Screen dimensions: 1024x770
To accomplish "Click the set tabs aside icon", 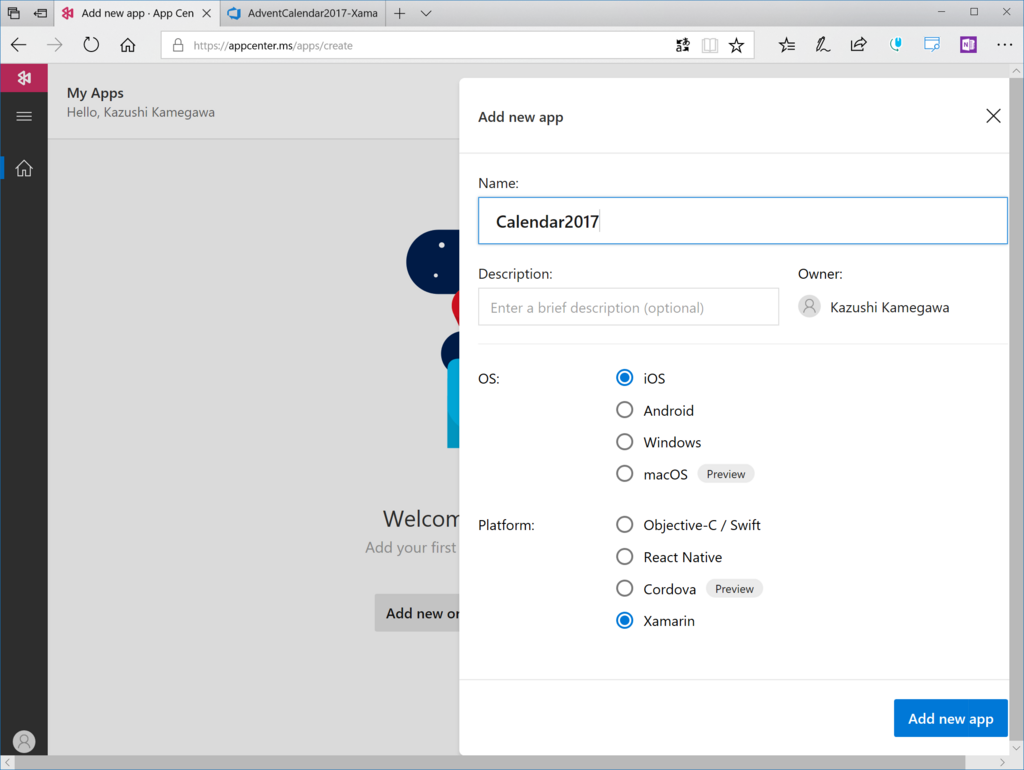I will pos(40,13).
